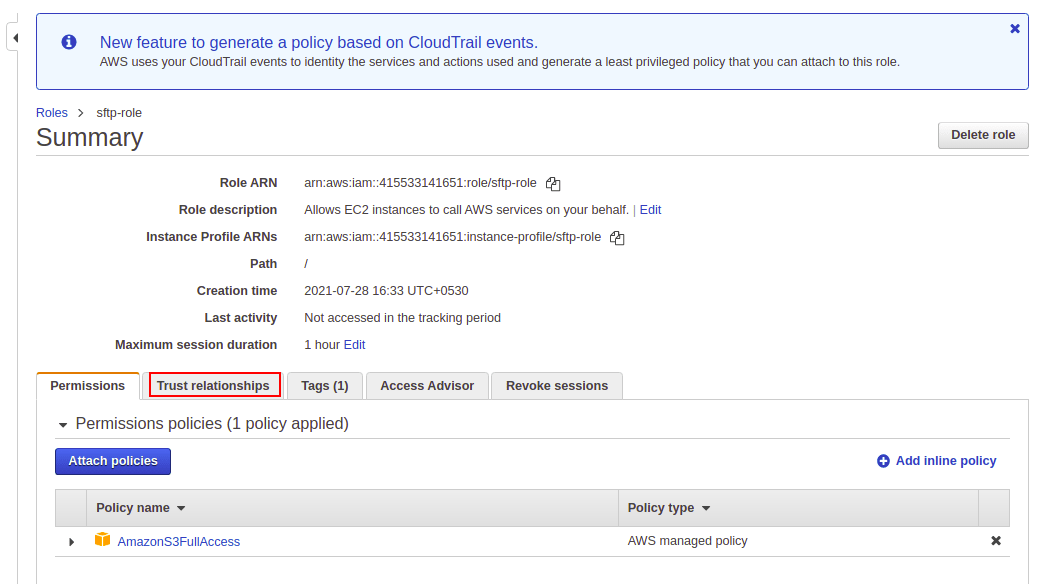Open the Access Advisor tab
The width and height of the screenshot is (1045, 584).
click(427, 386)
